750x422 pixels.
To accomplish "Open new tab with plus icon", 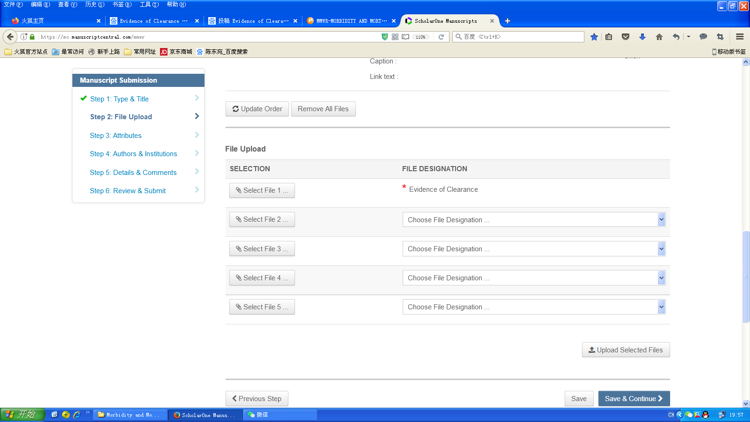I will tap(507, 21).
